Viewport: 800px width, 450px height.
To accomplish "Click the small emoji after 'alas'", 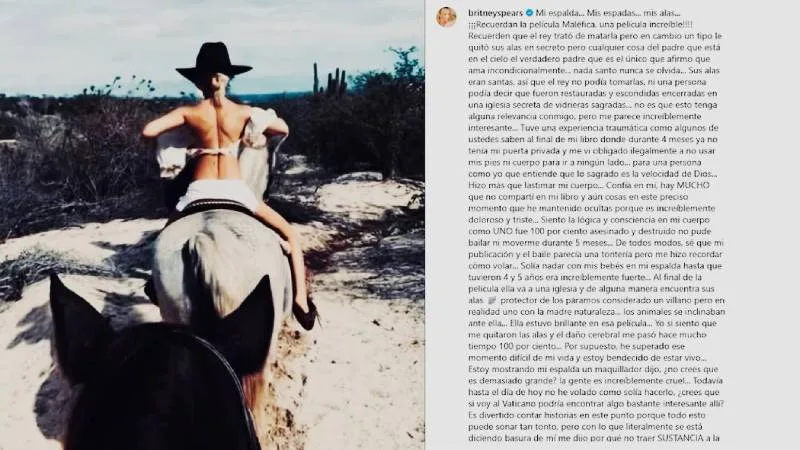I will click(492, 301).
